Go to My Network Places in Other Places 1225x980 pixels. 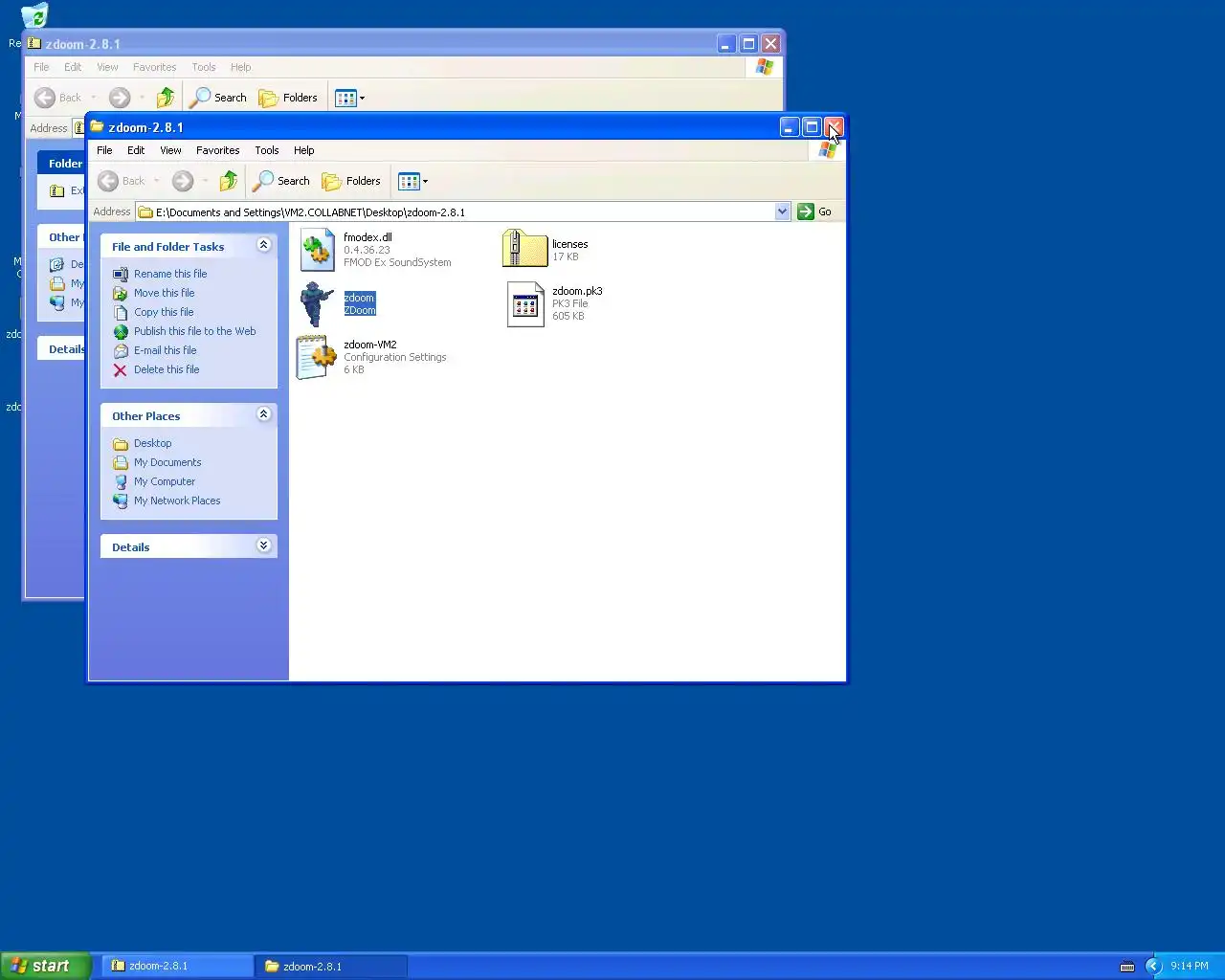[x=177, y=501]
